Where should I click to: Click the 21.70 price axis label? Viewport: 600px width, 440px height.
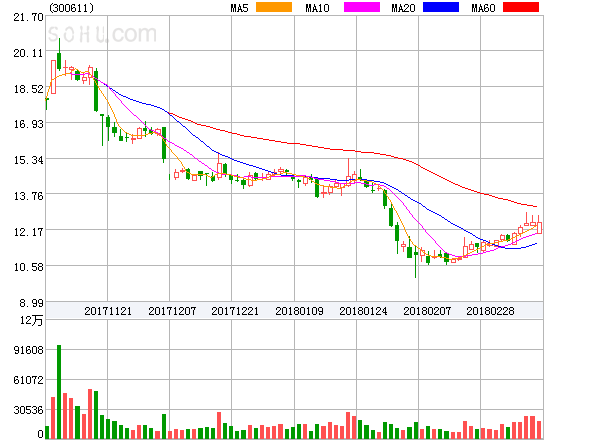[x=28, y=18]
